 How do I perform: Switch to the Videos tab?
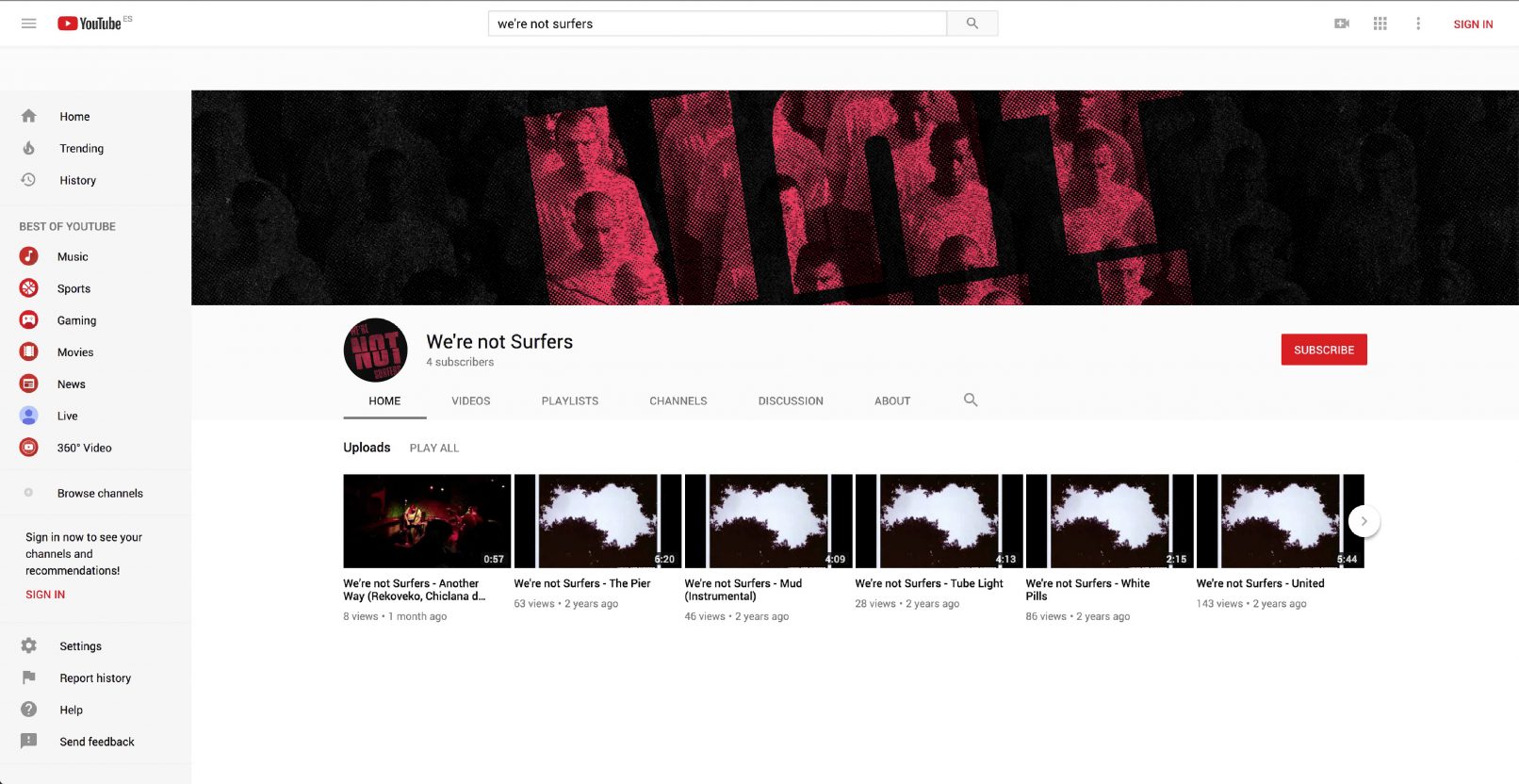[470, 401]
